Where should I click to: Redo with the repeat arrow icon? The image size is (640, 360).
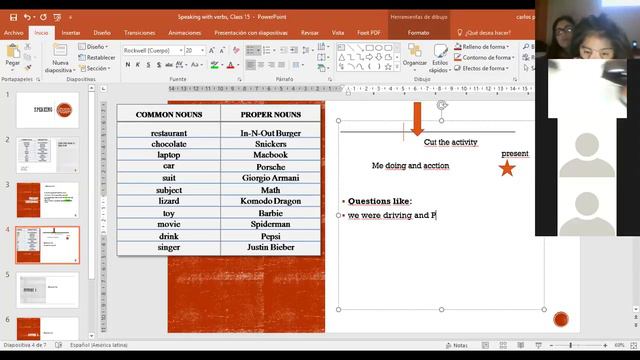pos(43,17)
